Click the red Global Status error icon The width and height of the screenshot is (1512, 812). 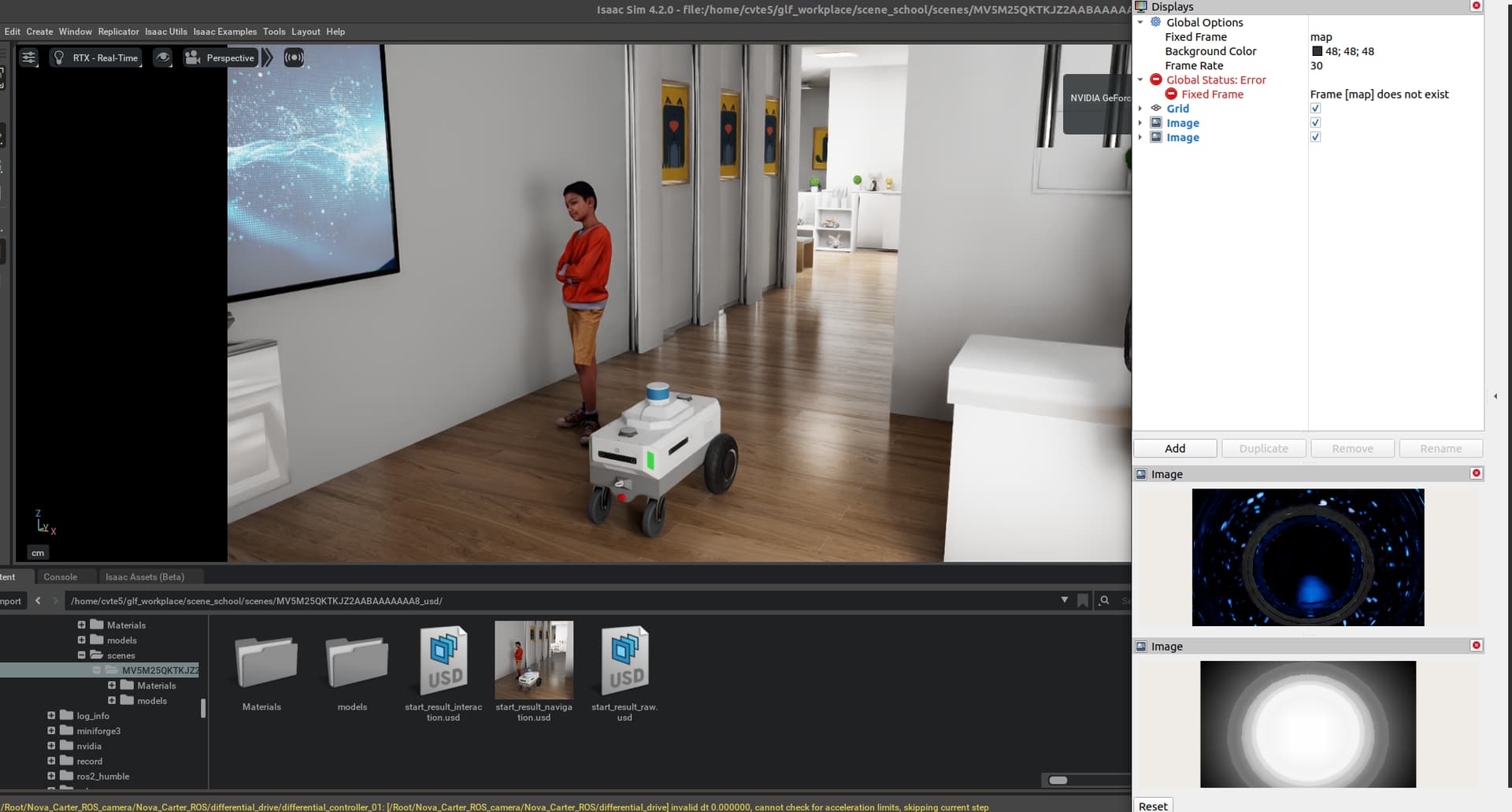pos(1156,80)
